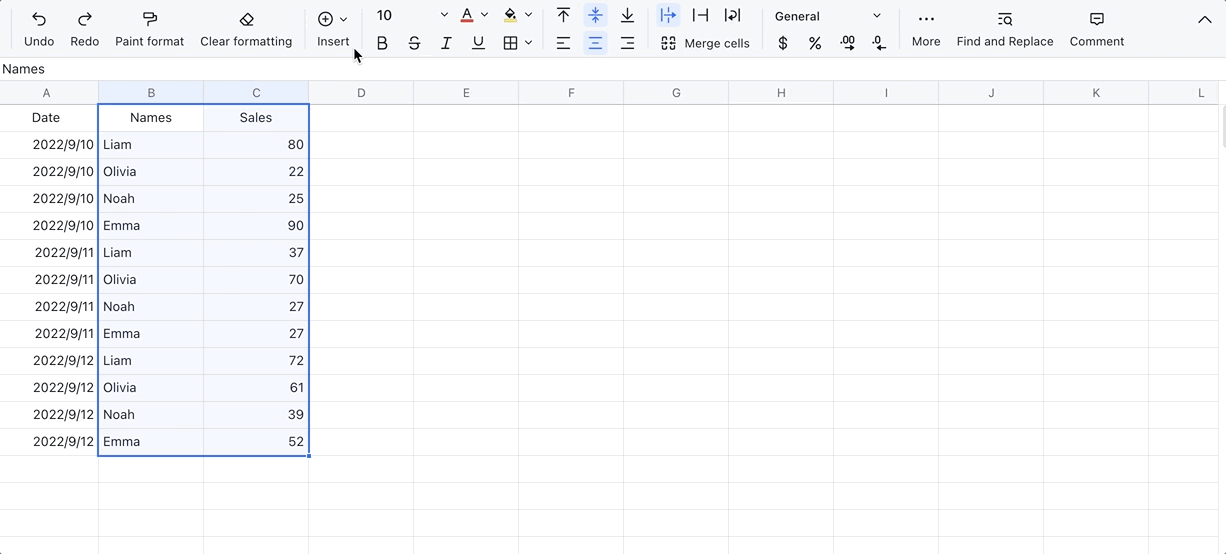Format cells as currency with dollar icon
Image resolution: width=1226 pixels, height=554 pixels.
[782, 43]
